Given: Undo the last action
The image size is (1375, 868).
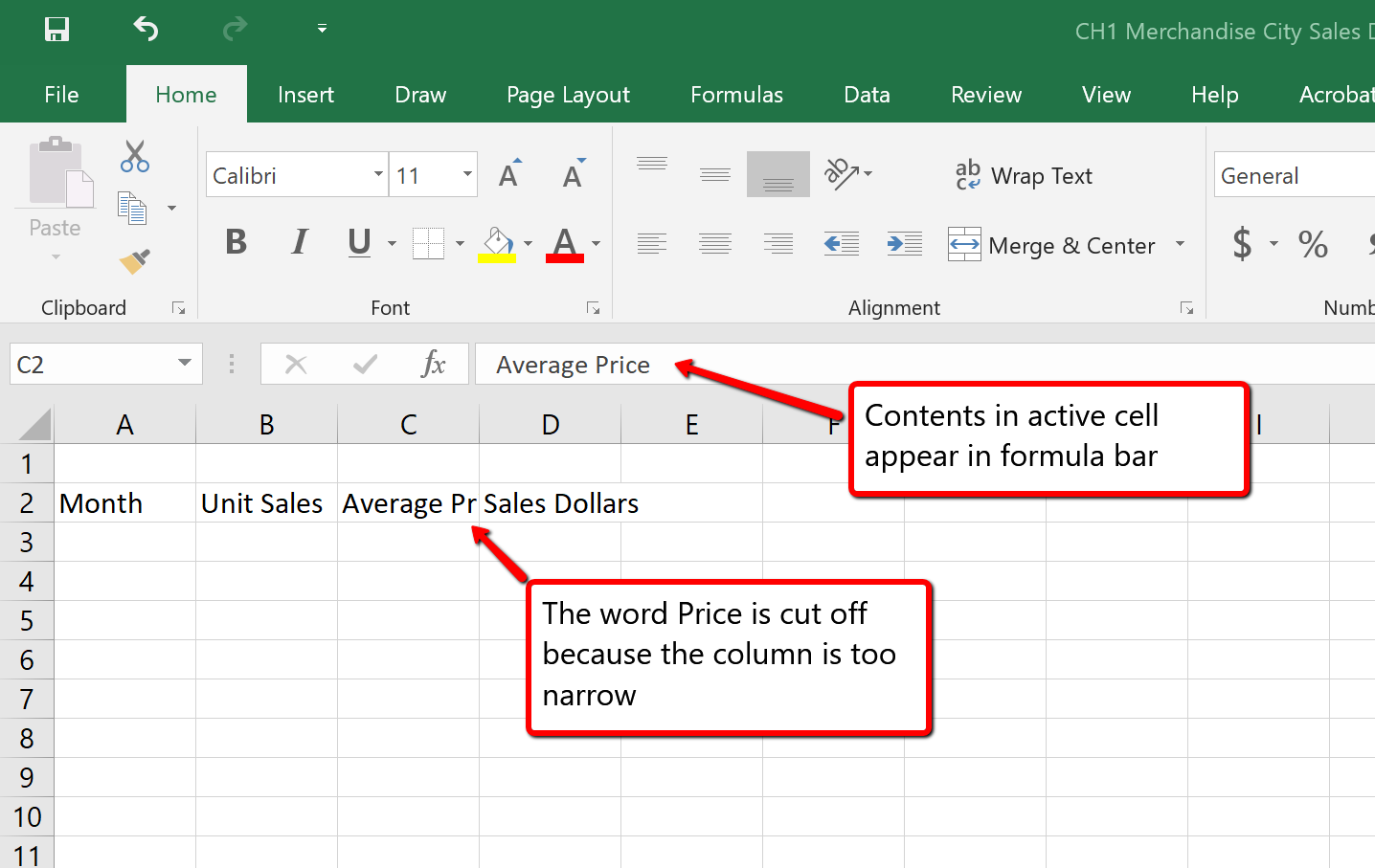Looking at the screenshot, I should point(146,30).
